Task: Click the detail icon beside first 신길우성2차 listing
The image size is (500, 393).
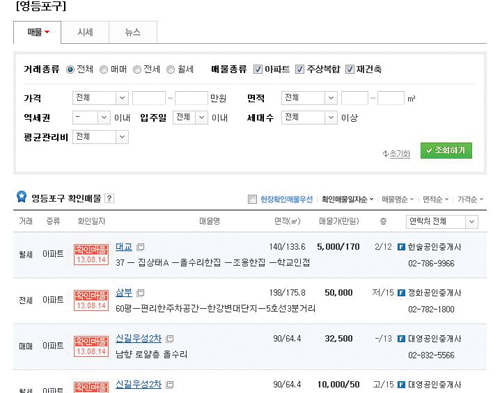Action: tap(170, 339)
